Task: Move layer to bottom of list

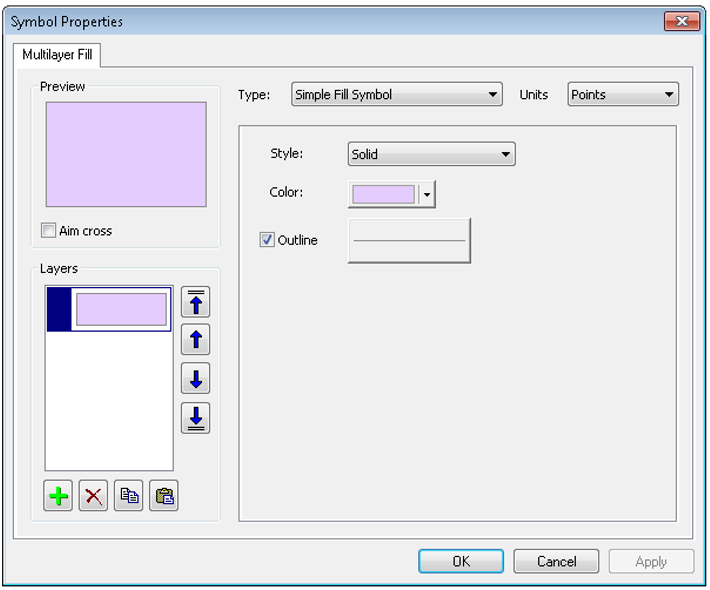Action: (195, 418)
